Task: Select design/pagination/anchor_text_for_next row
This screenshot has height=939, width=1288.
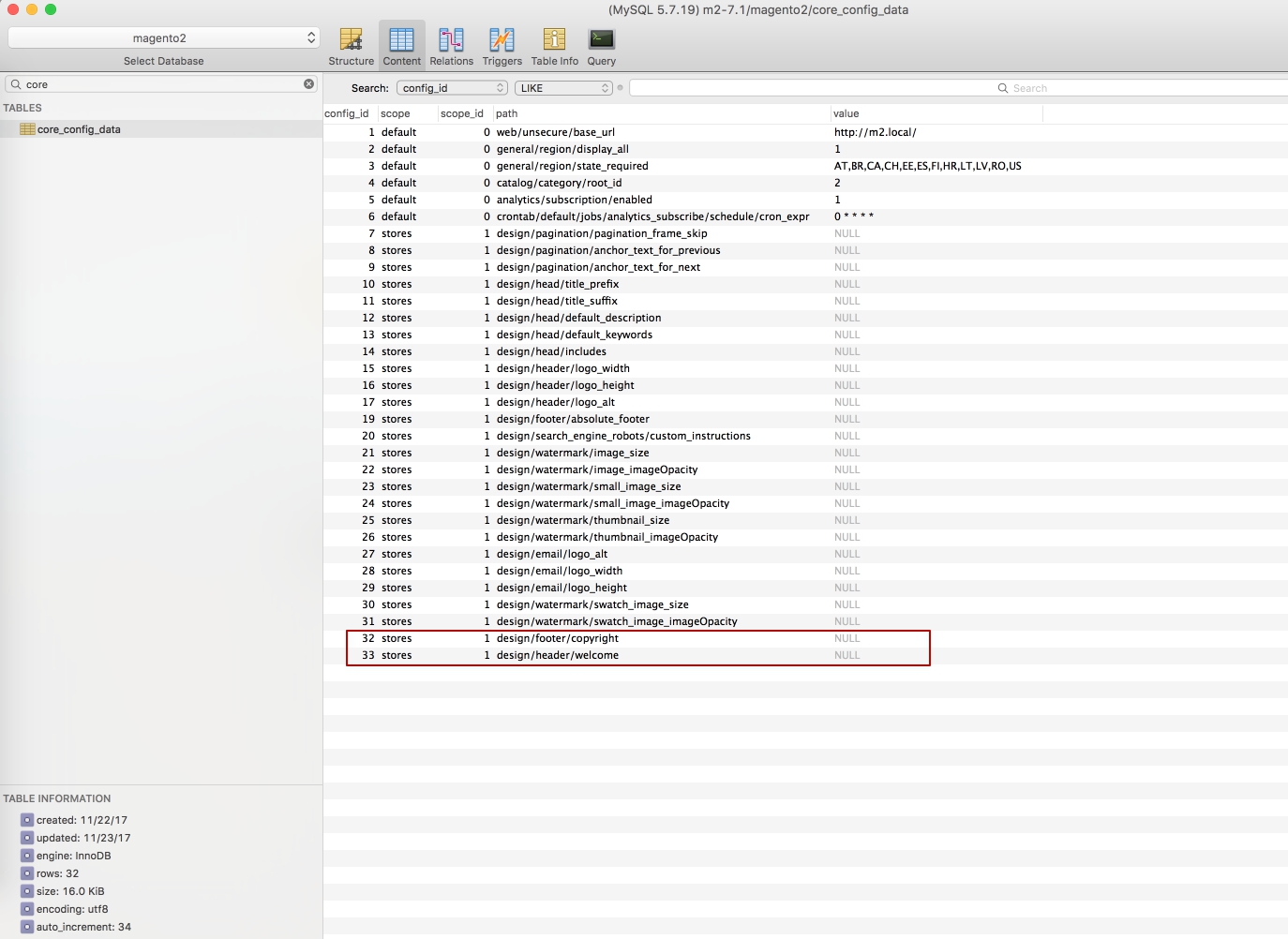Action: pyautogui.click(x=599, y=267)
